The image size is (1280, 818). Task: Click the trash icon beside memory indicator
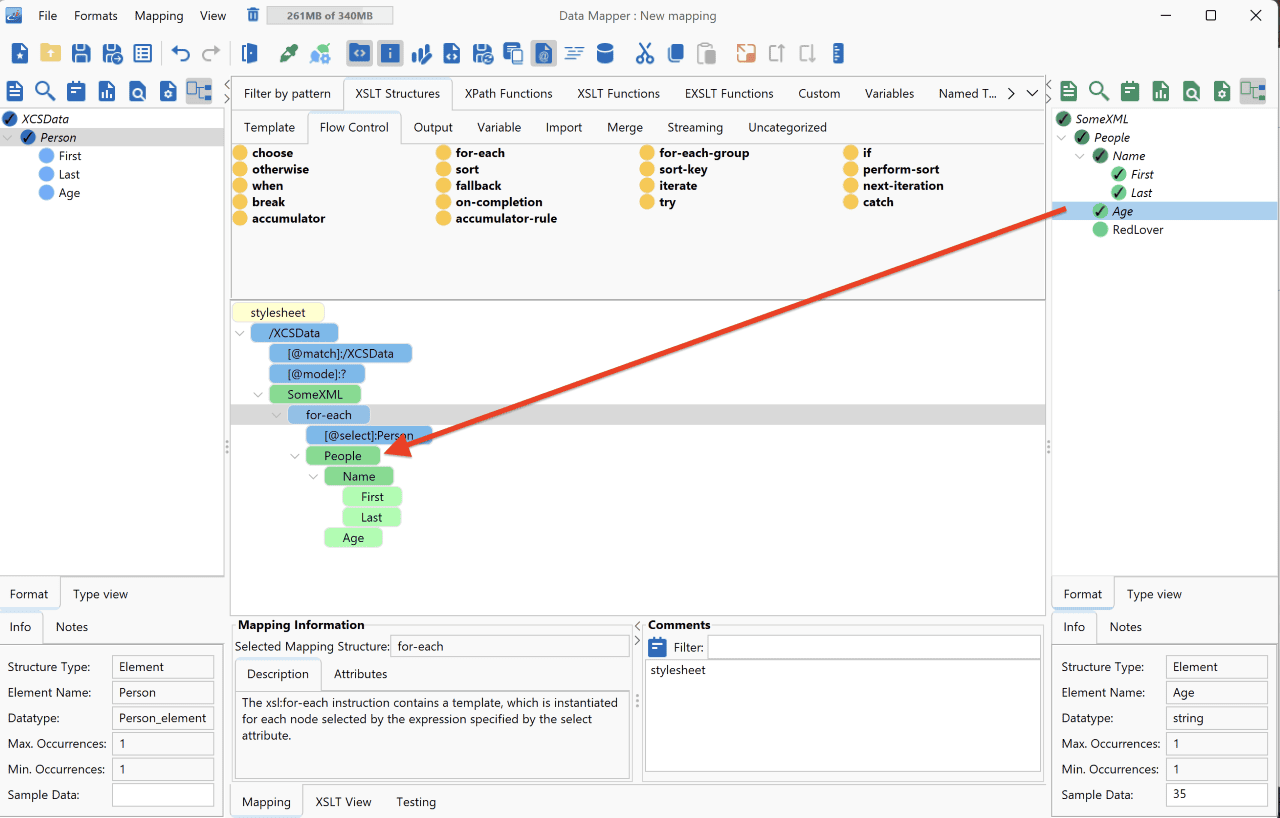point(253,15)
